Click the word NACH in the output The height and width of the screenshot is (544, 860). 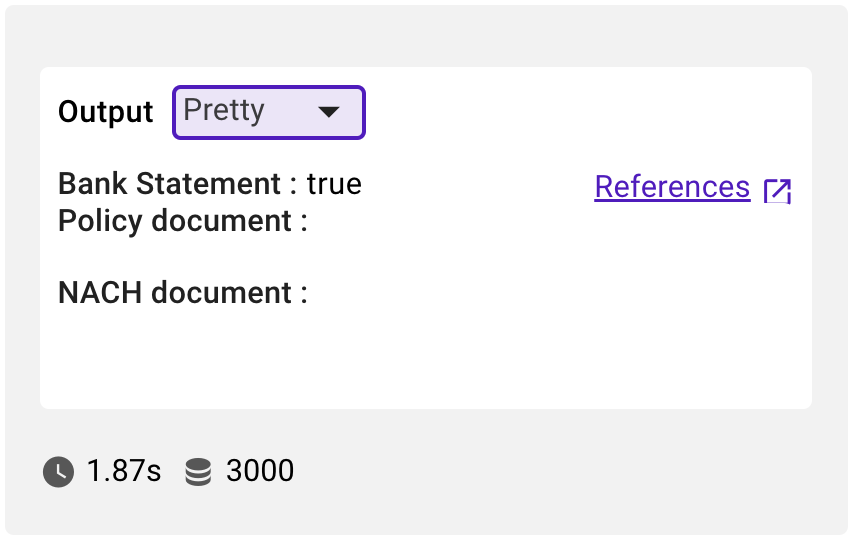click(100, 292)
